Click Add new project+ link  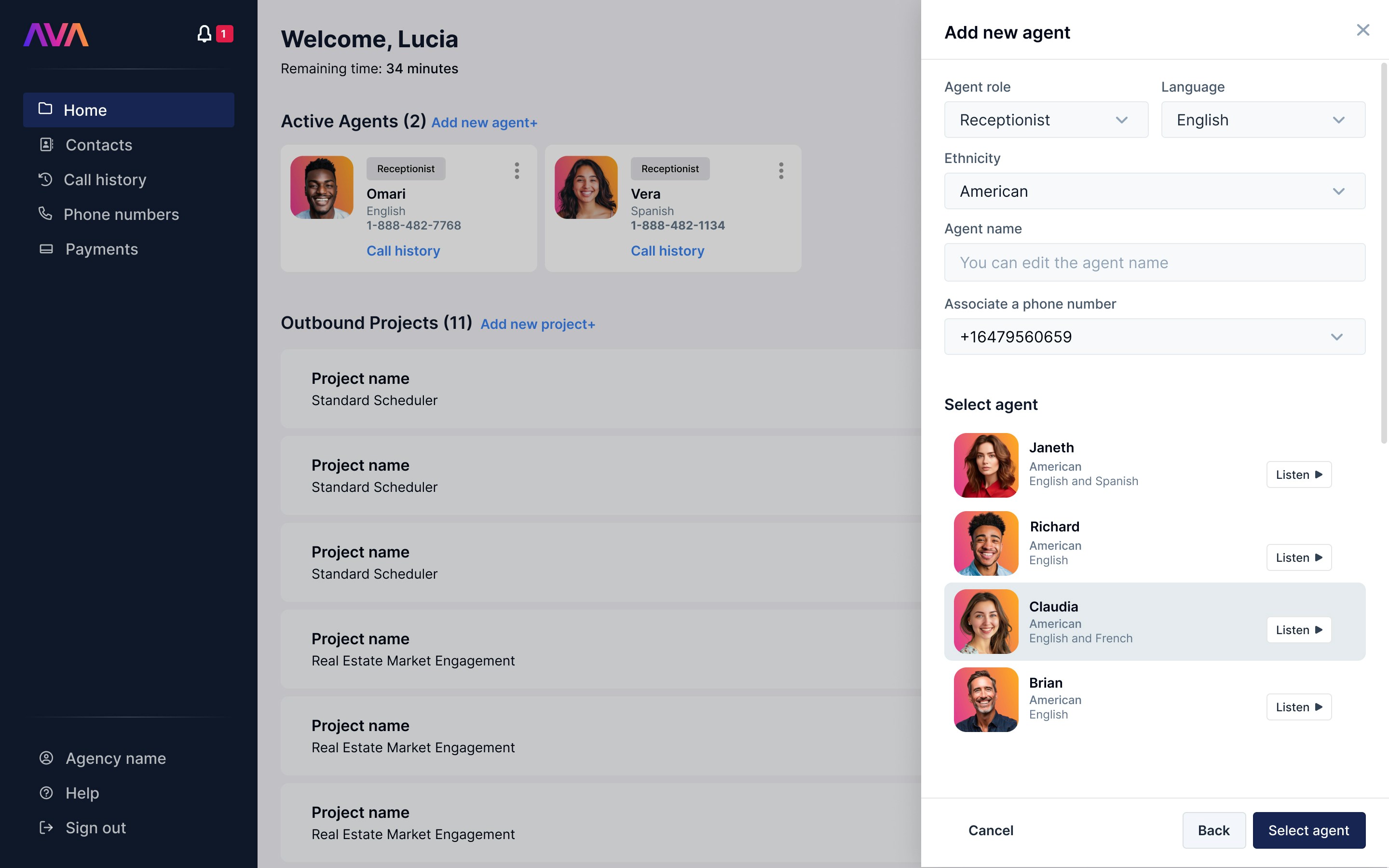538,325
